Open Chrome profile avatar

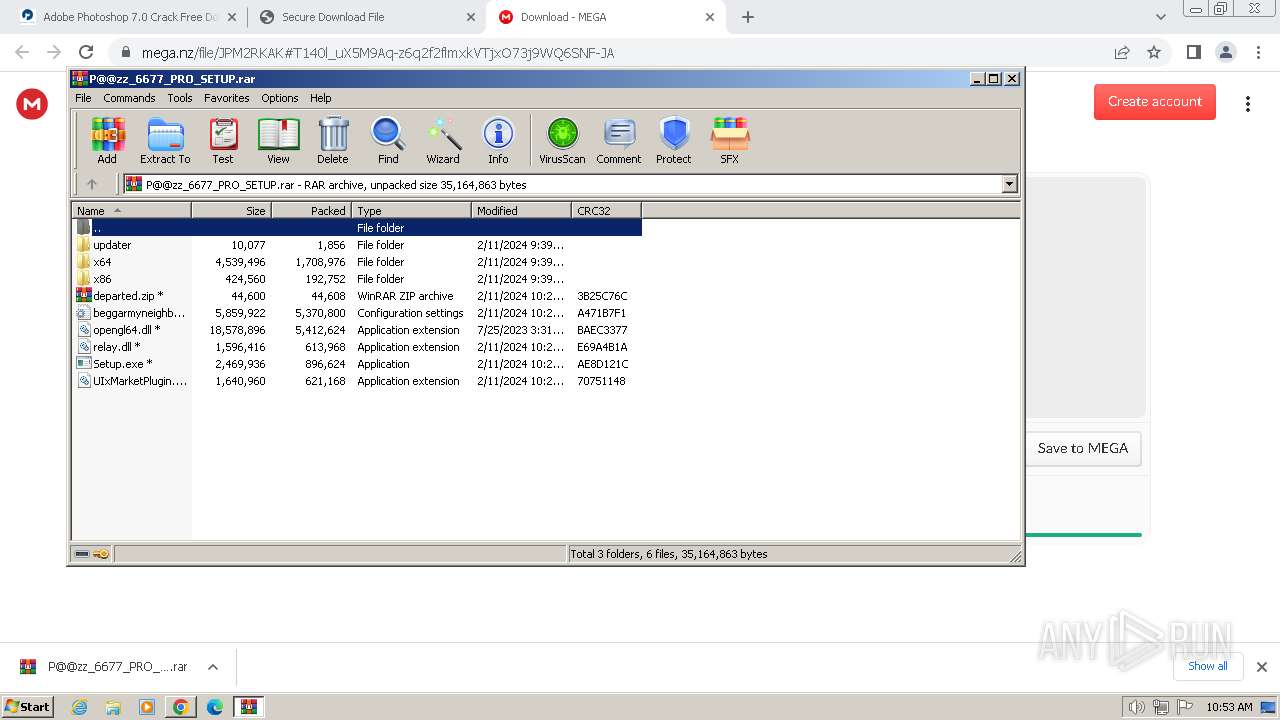pyautogui.click(x=1225, y=52)
